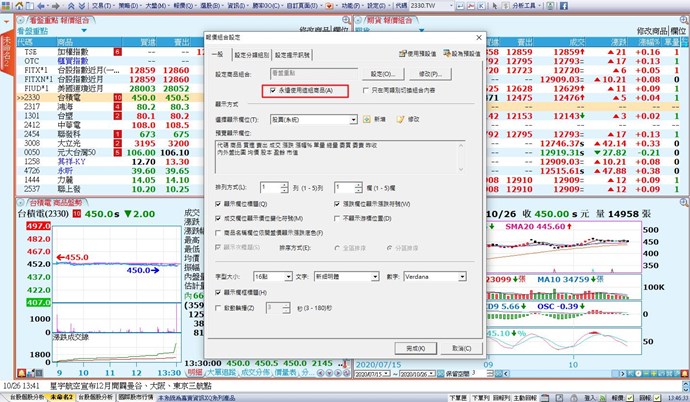
Task: Click the 完成(K) button
Action: 419,347
